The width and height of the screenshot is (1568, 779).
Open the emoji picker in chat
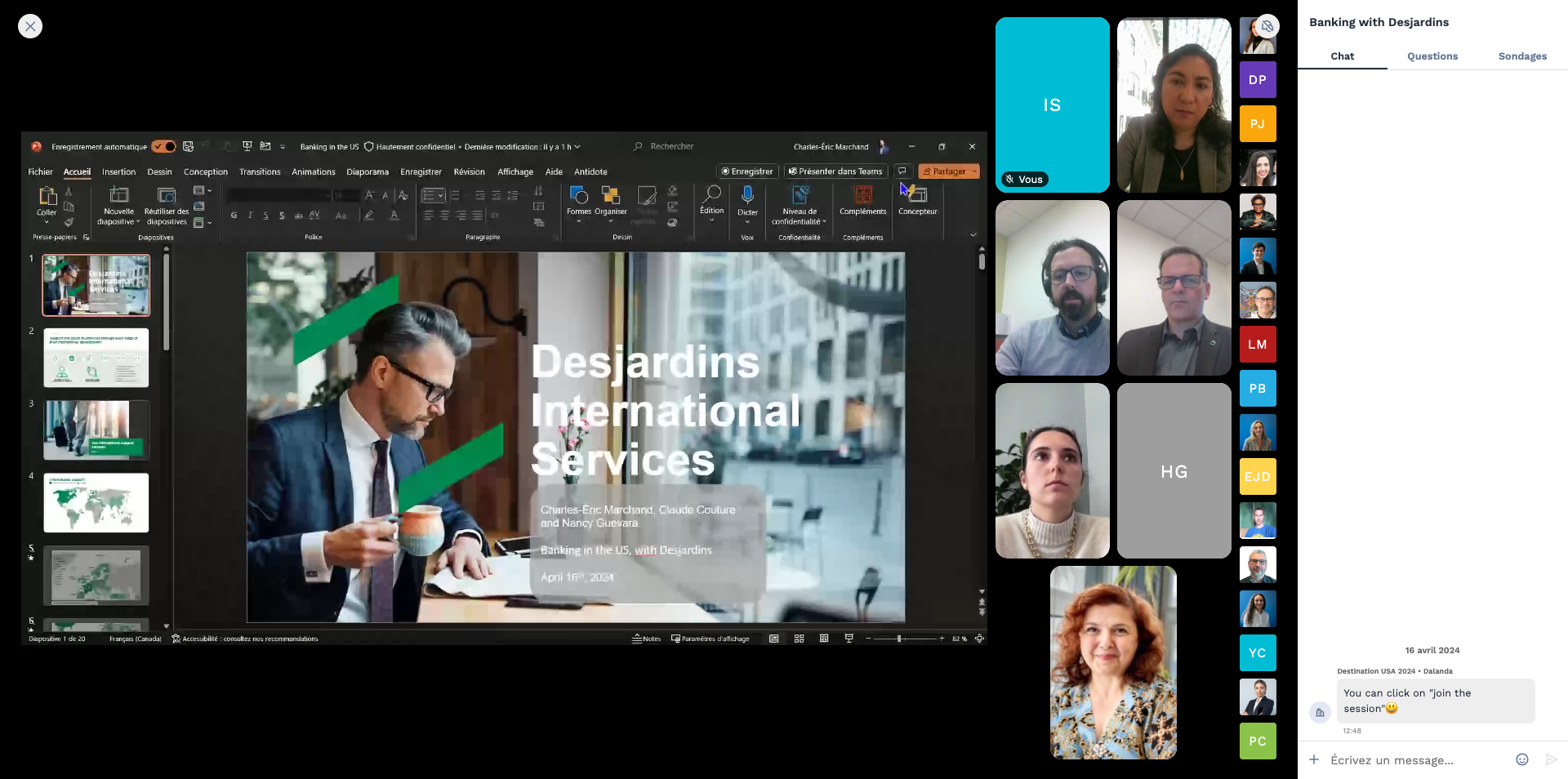point(1522,760)
